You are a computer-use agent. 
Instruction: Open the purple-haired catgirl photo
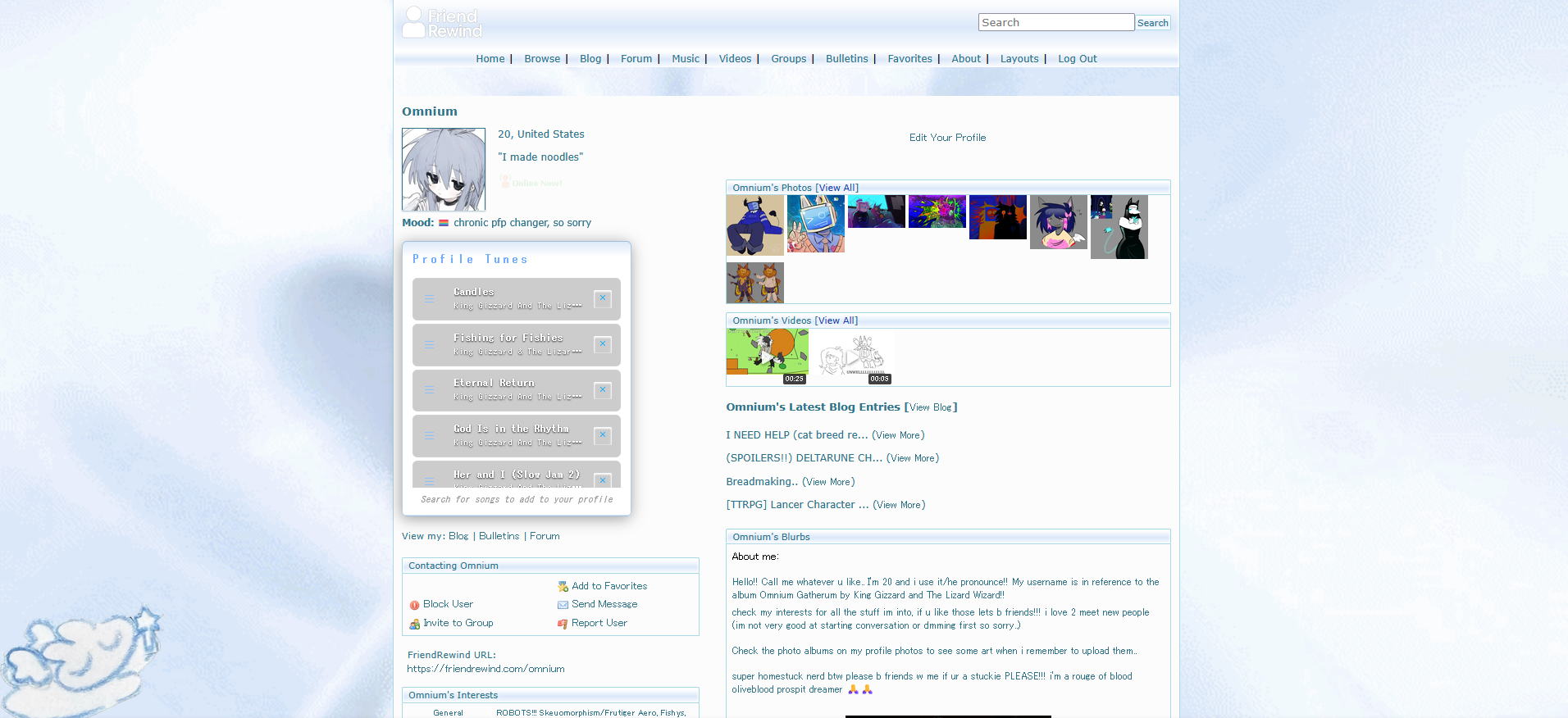pyautogui.click(x=1059, y=222)
